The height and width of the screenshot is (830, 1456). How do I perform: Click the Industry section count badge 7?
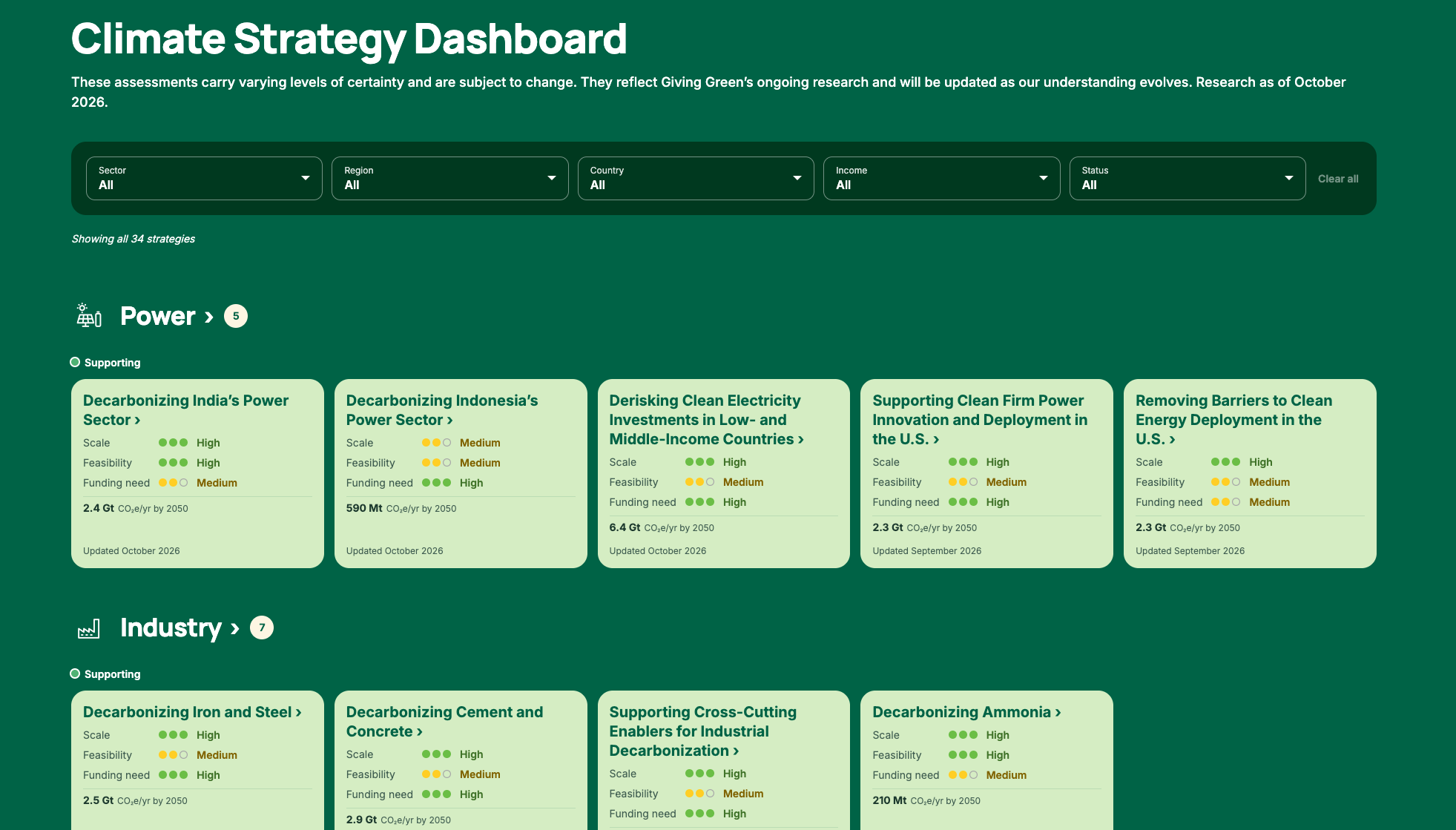click(x=262, y=628)
